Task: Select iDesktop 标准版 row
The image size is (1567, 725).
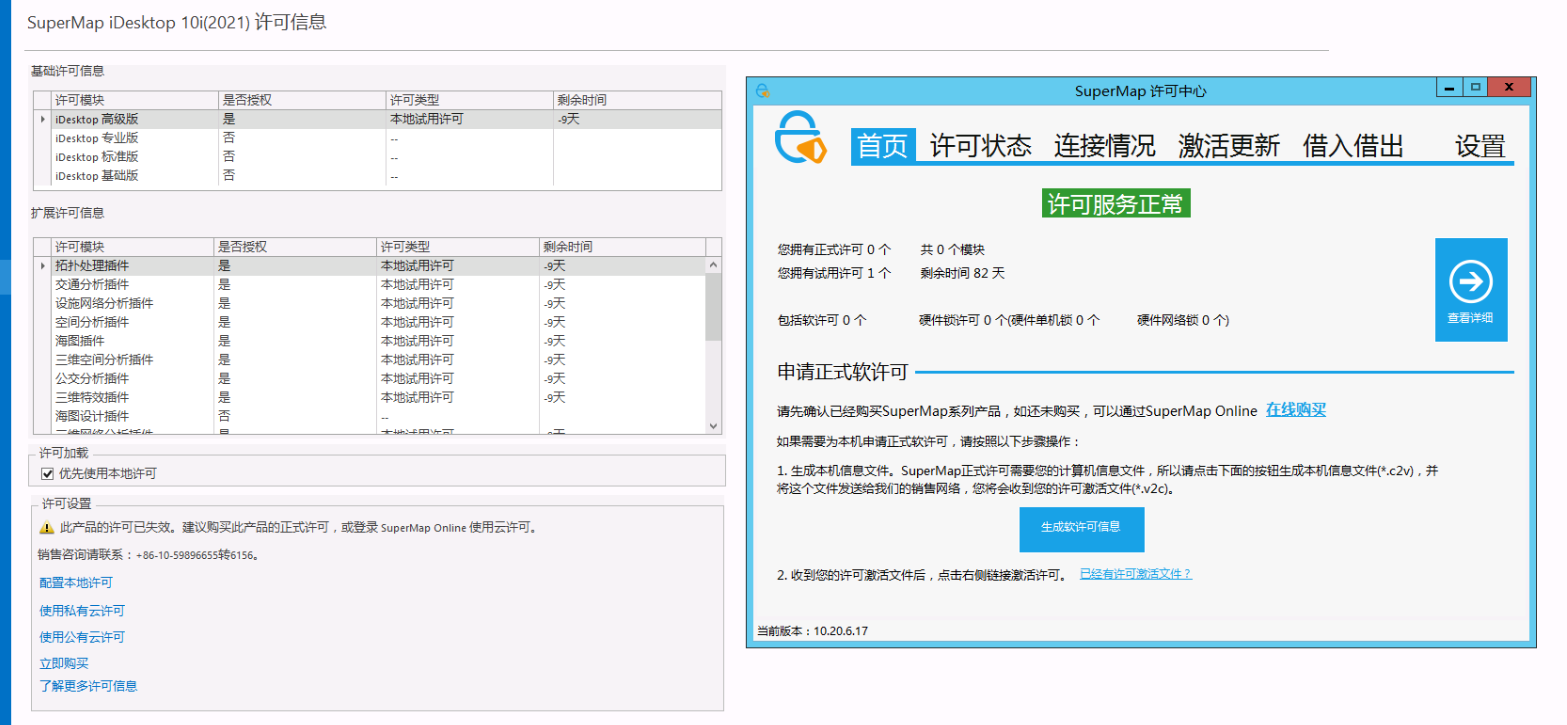Action: click(377, 157)
